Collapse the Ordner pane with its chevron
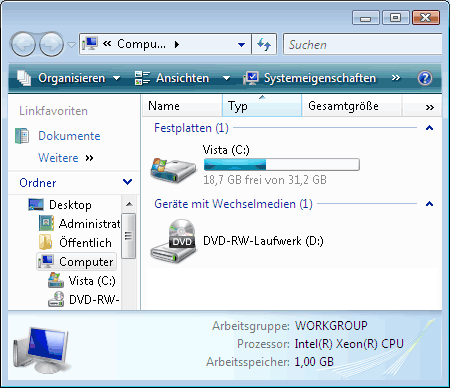This screenshot has height=388, width=450. [127, 182]
